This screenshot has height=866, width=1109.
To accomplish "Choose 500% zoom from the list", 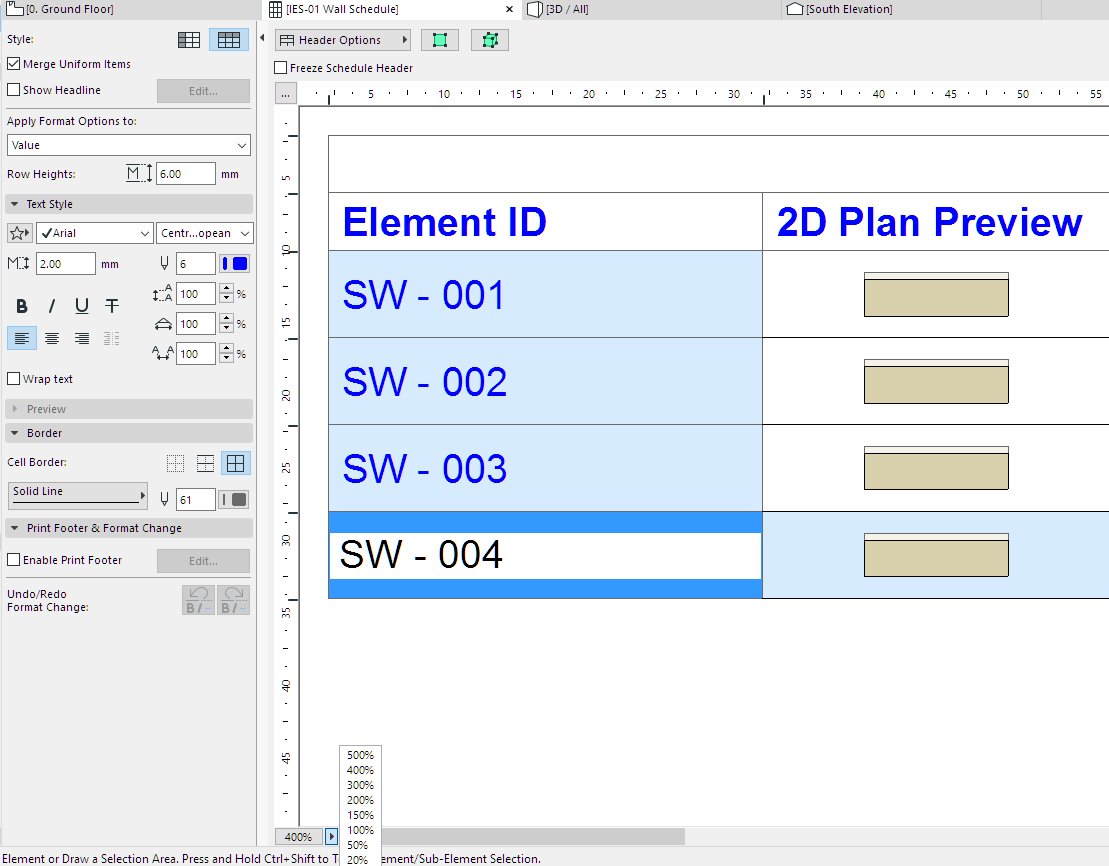I will 360,755.
